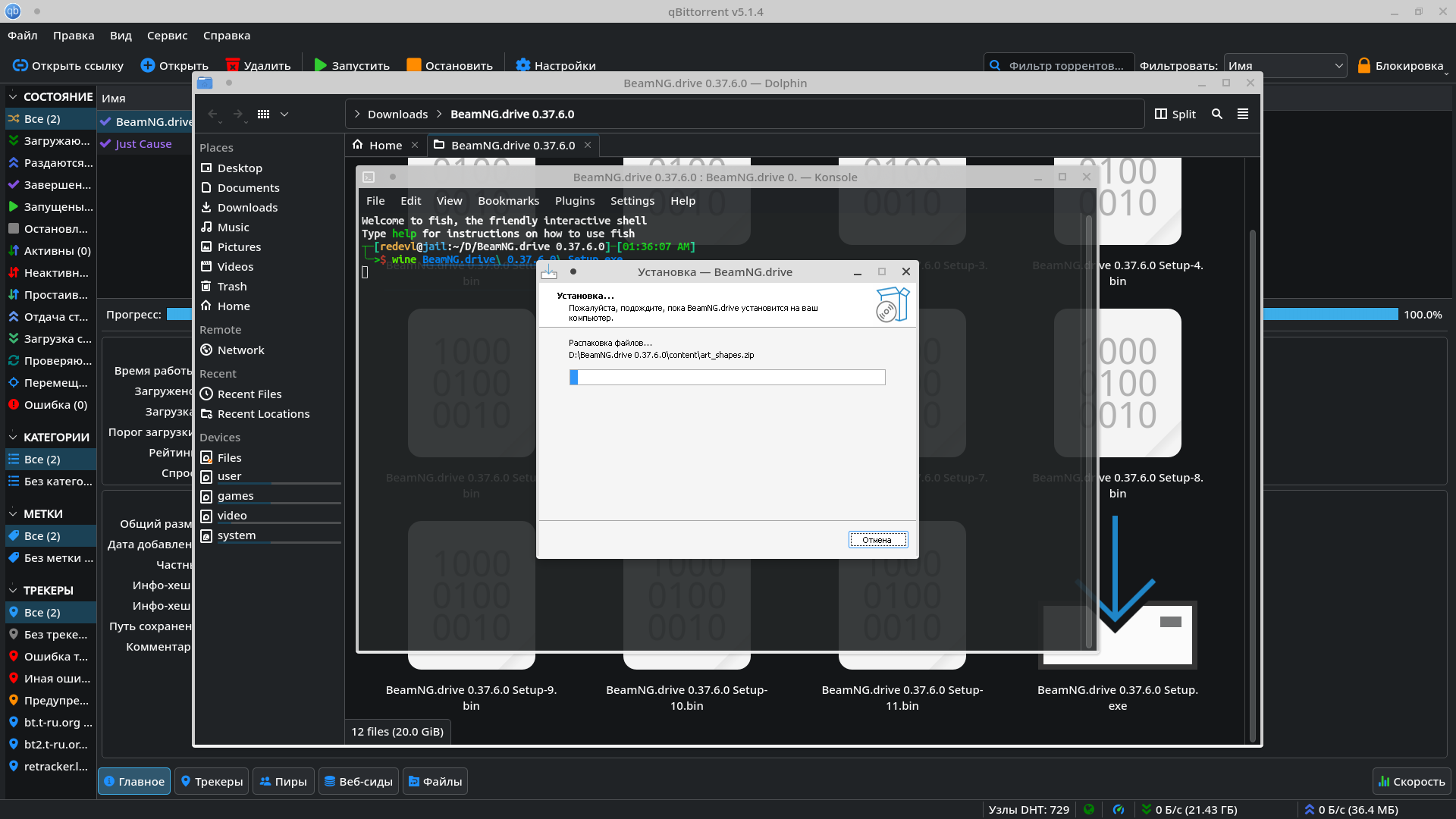Collapse the КАТЕГОРИИ categories section
Image resolution: width=1456 pixels, height=819 pixels.
13,438
